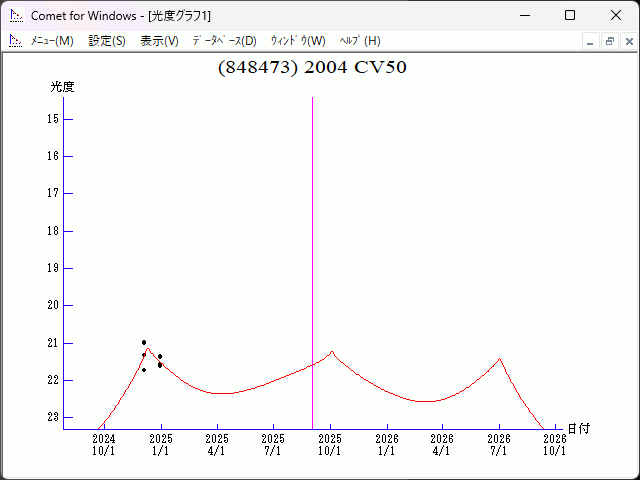The height and width of the screenshot is (480, 640).
Task: Click the 光度 vertical axis title
Action: click(62, 87)
